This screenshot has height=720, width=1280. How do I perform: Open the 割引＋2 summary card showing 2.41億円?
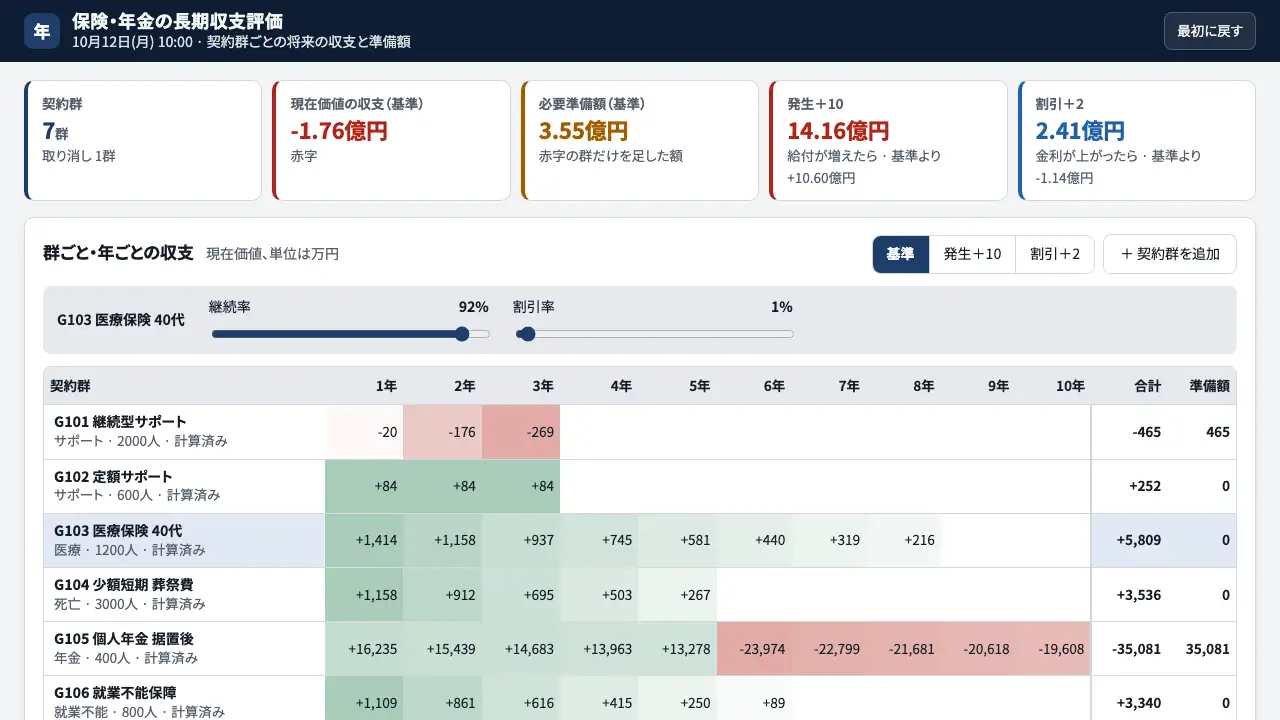(x=1137, y=141)
